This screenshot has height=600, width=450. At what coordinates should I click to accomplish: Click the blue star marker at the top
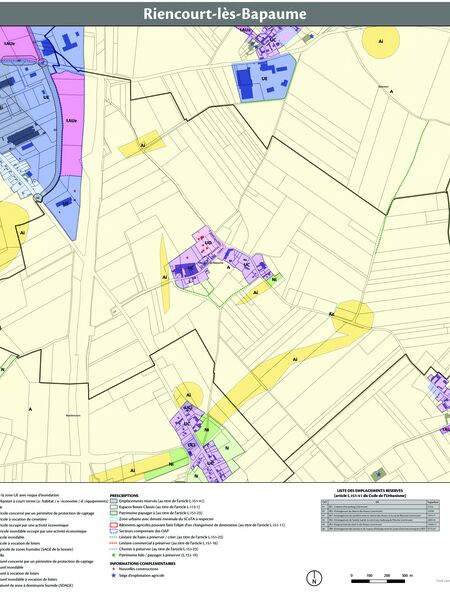312,36
